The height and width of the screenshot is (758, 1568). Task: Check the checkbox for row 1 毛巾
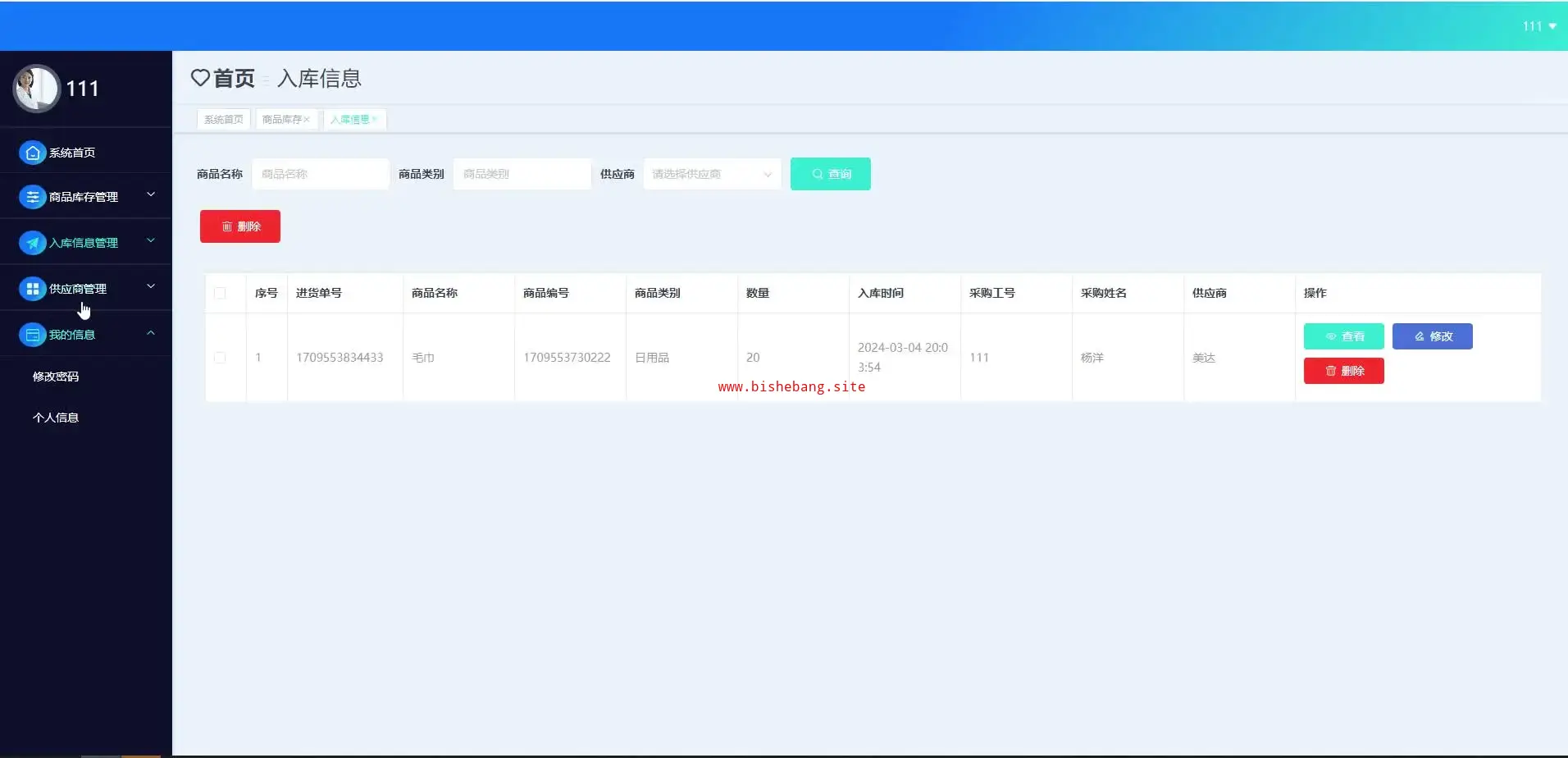click(220, 358)
